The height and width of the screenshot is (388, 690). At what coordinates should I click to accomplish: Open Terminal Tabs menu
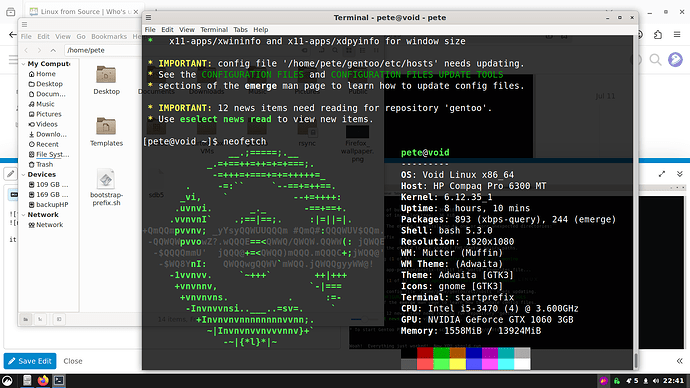coord(240,29)
